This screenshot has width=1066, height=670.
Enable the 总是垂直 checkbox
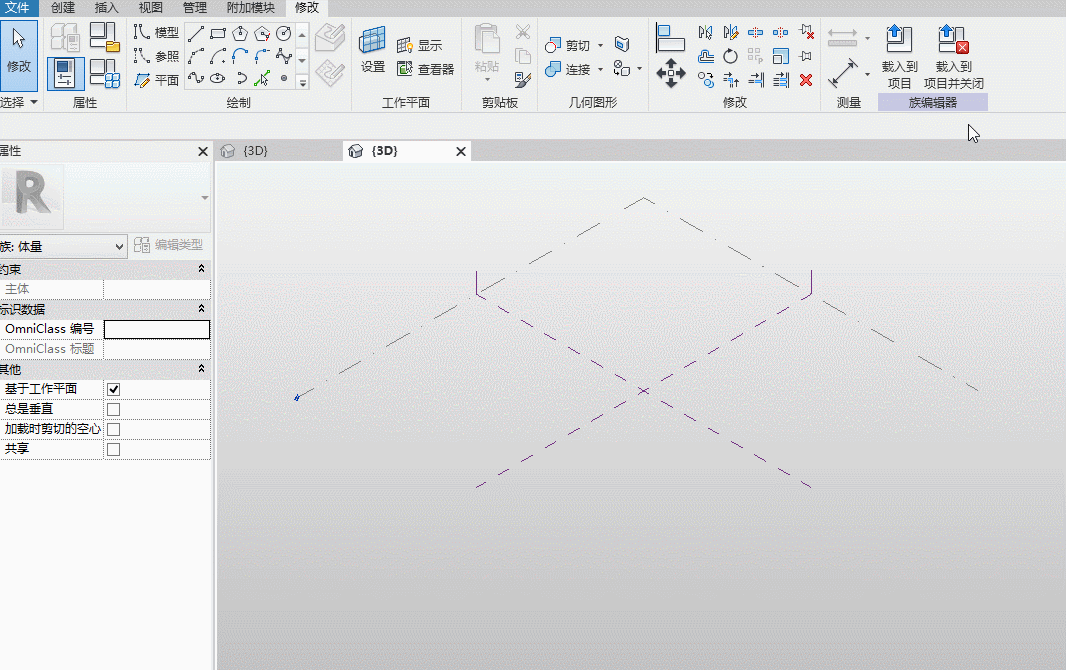pyautogui.click(x=114, y=410)
